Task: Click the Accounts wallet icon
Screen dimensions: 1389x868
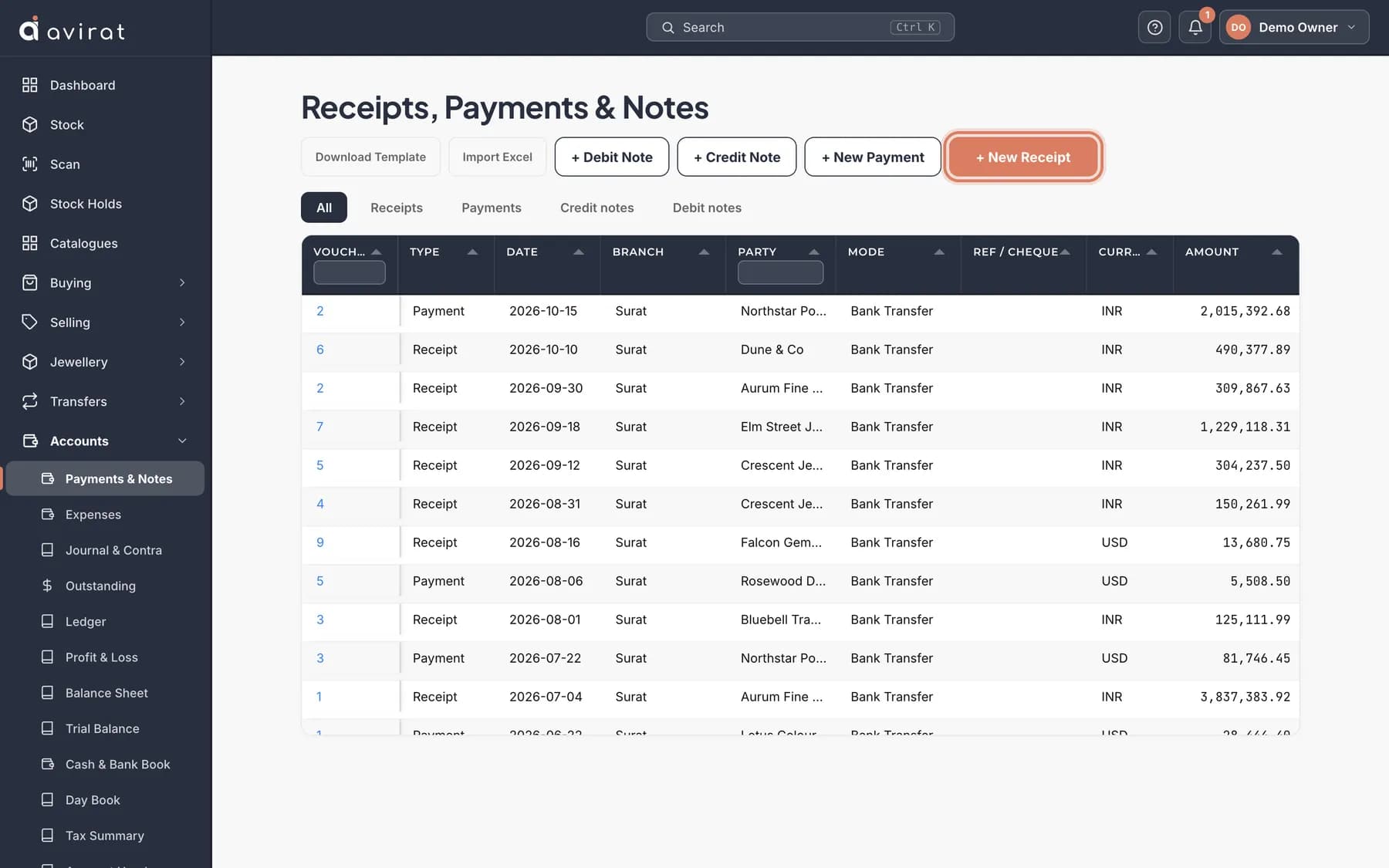Action: (30, 441)
